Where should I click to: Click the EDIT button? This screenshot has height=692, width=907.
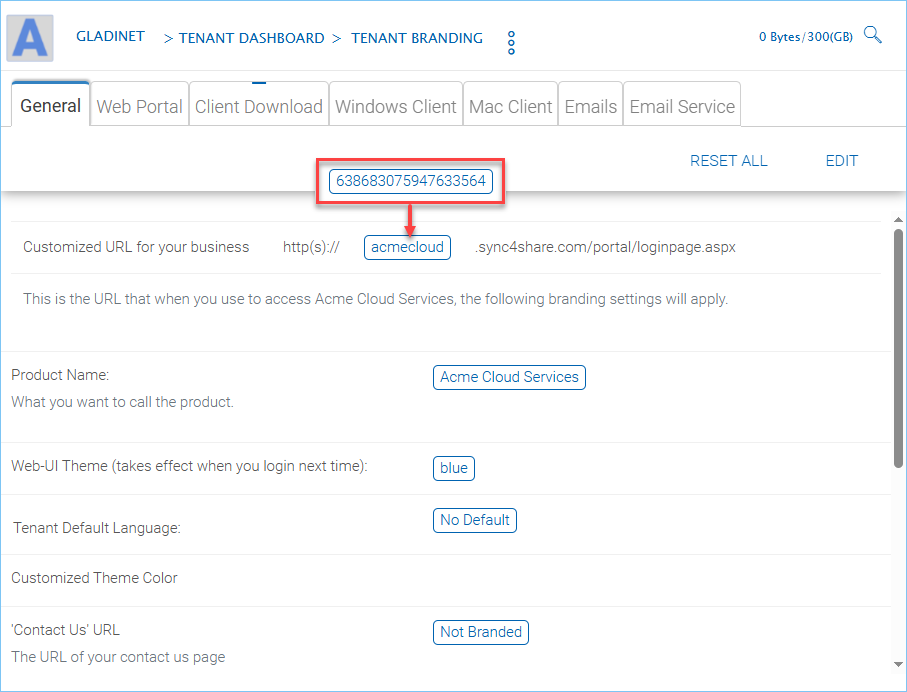[842, 161]
